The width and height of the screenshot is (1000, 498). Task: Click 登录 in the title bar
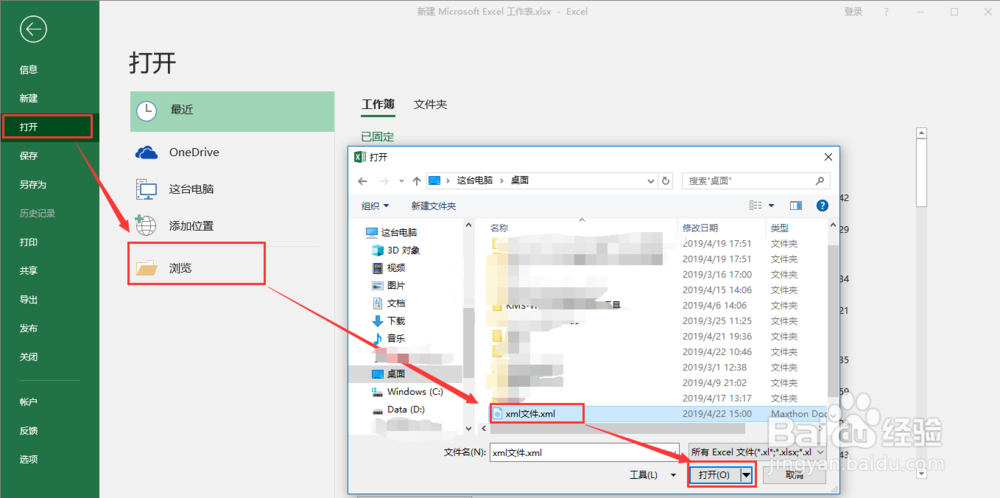[x=853, y=11]
